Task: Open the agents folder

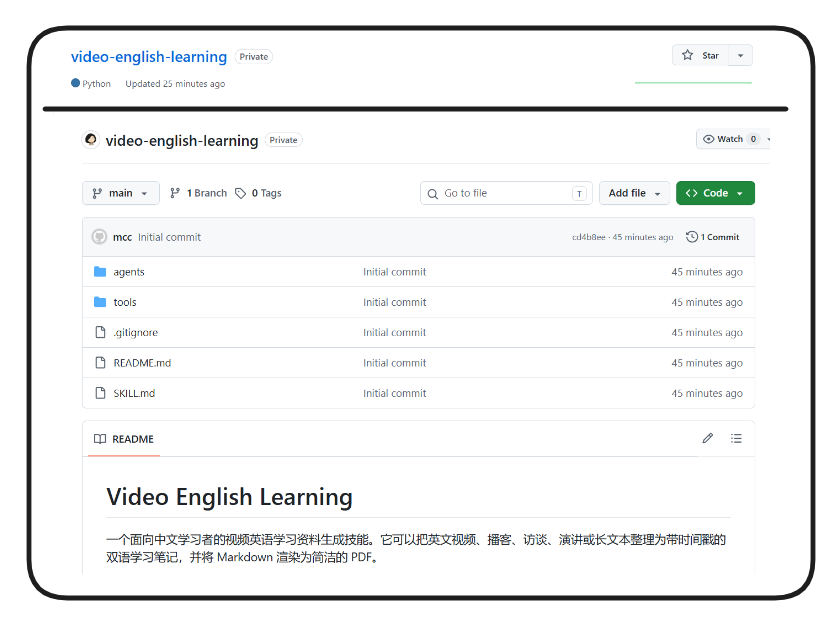Action: pyautogui.click(x=129, y=272)
